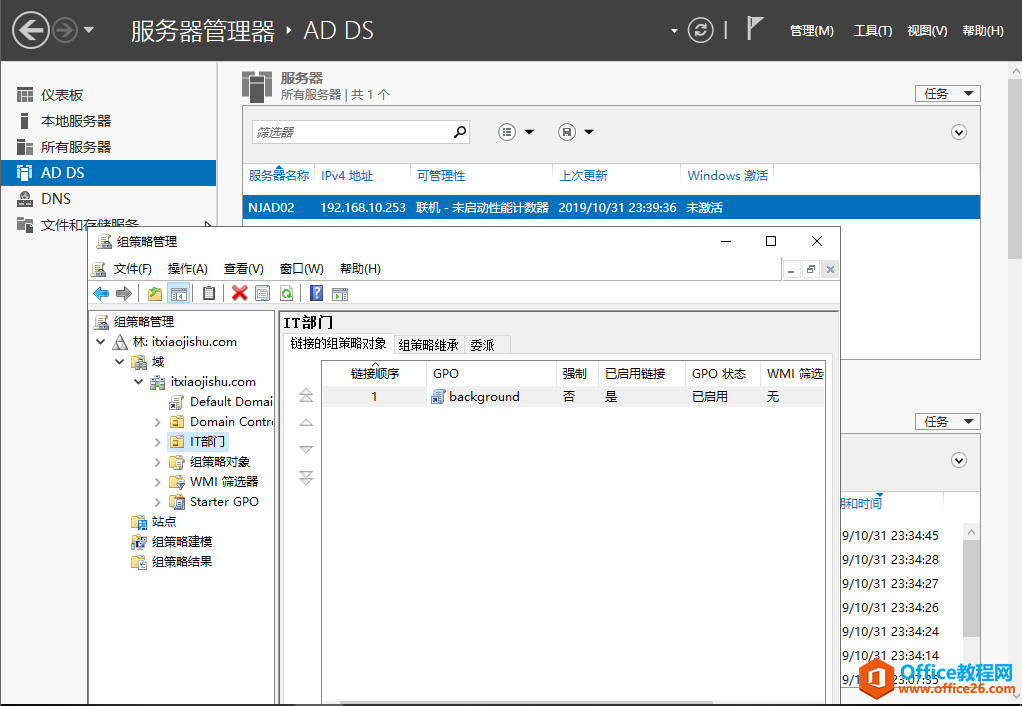
Task: Expand the Domain Controllers tree node
Action: coord(158,422)
